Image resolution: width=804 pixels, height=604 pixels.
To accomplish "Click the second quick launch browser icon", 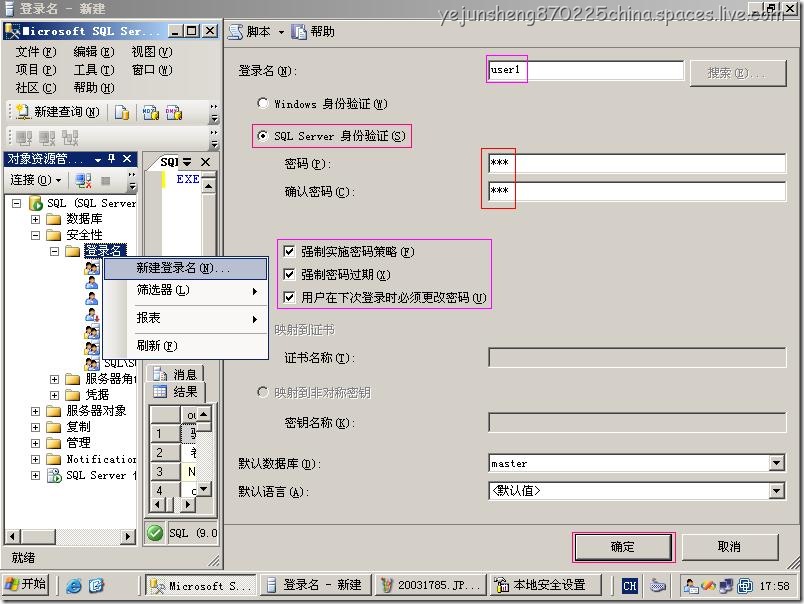I will click(x=96, y=586).
